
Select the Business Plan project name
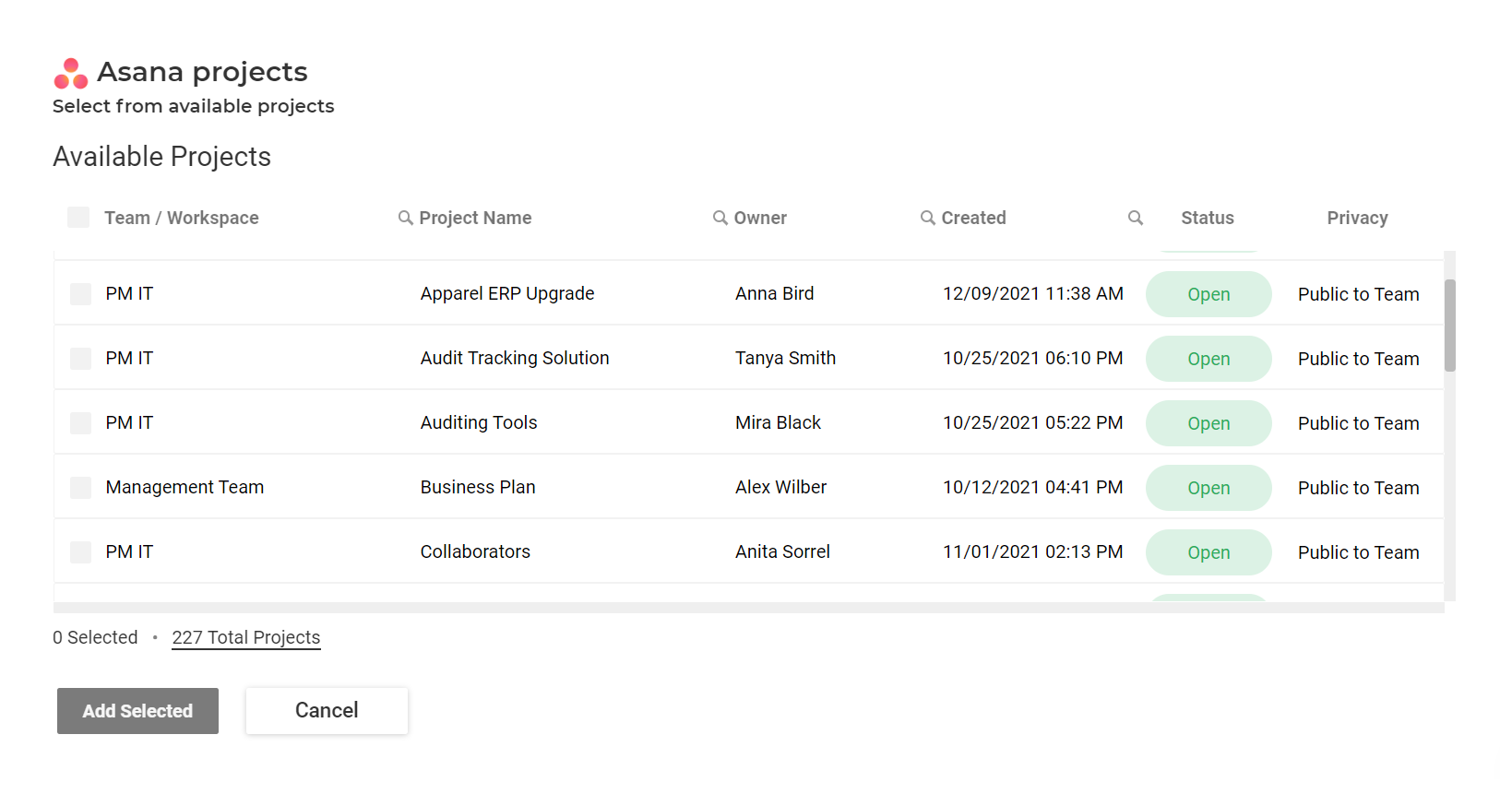(478, 487)
